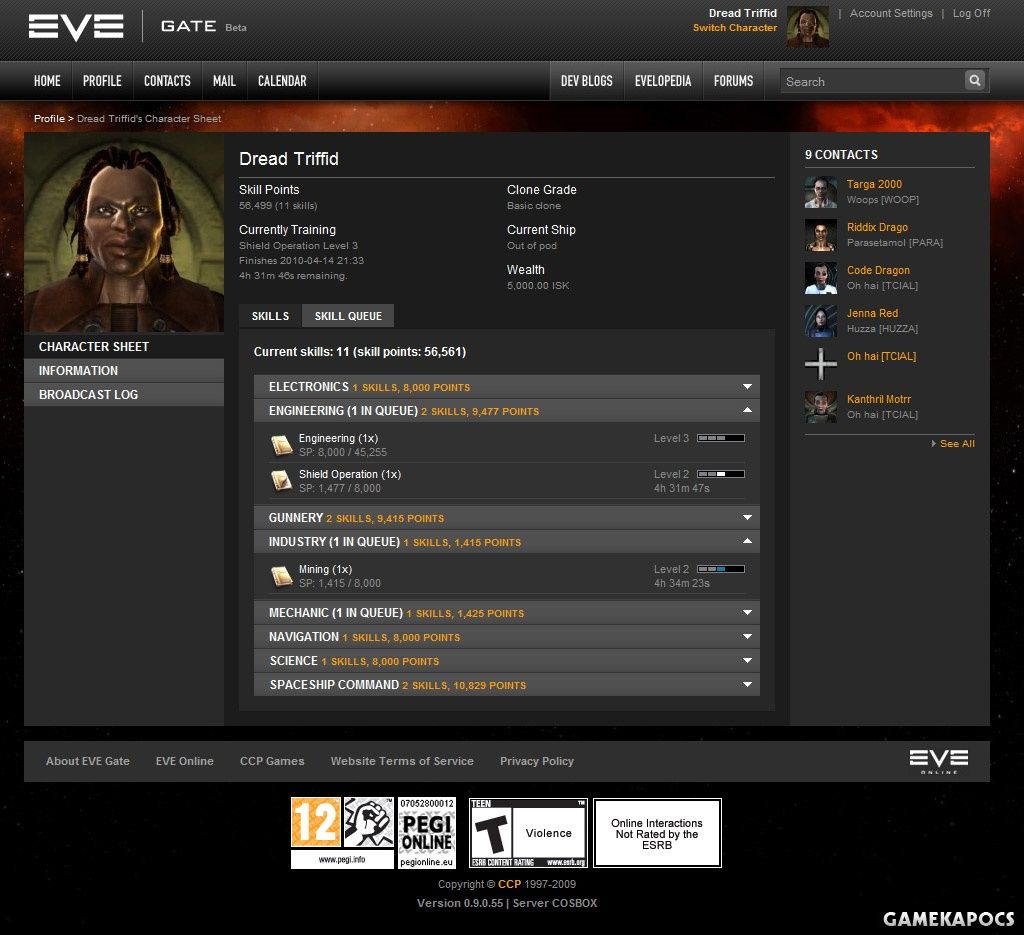Click the large Dread Triffid character portrait
Image resolution: width=1024 pixels, height=935 pixels.
tap(124, 232)
